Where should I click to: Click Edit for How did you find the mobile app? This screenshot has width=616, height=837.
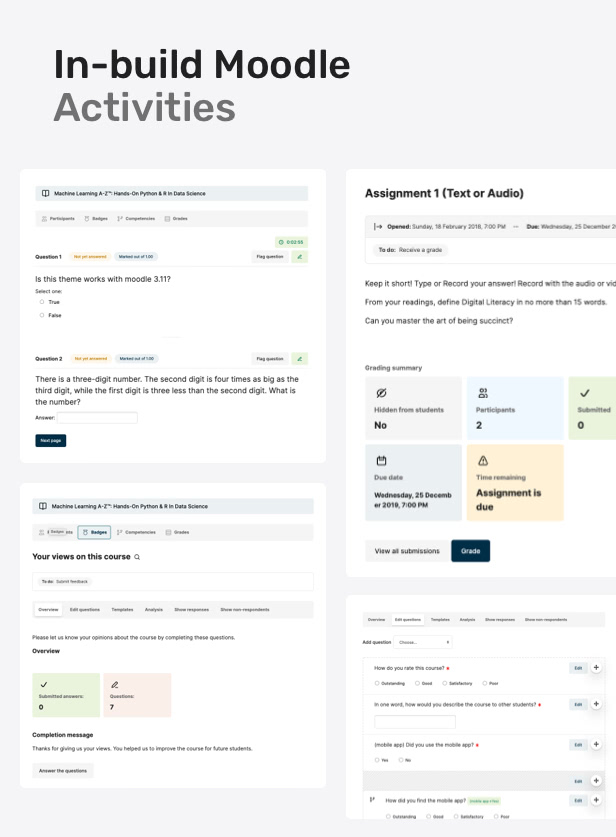point(578,801)
